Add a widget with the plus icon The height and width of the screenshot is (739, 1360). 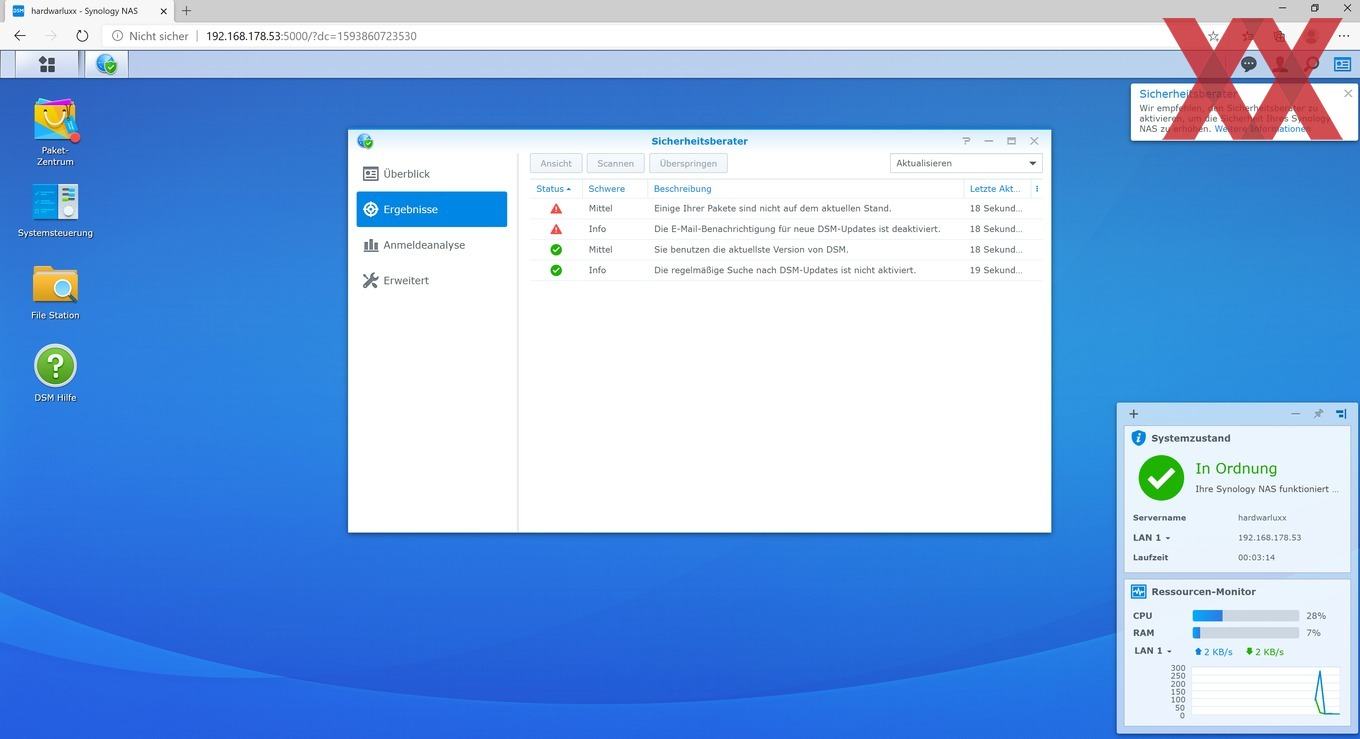pyautogui.click(x=1133, y=413)
